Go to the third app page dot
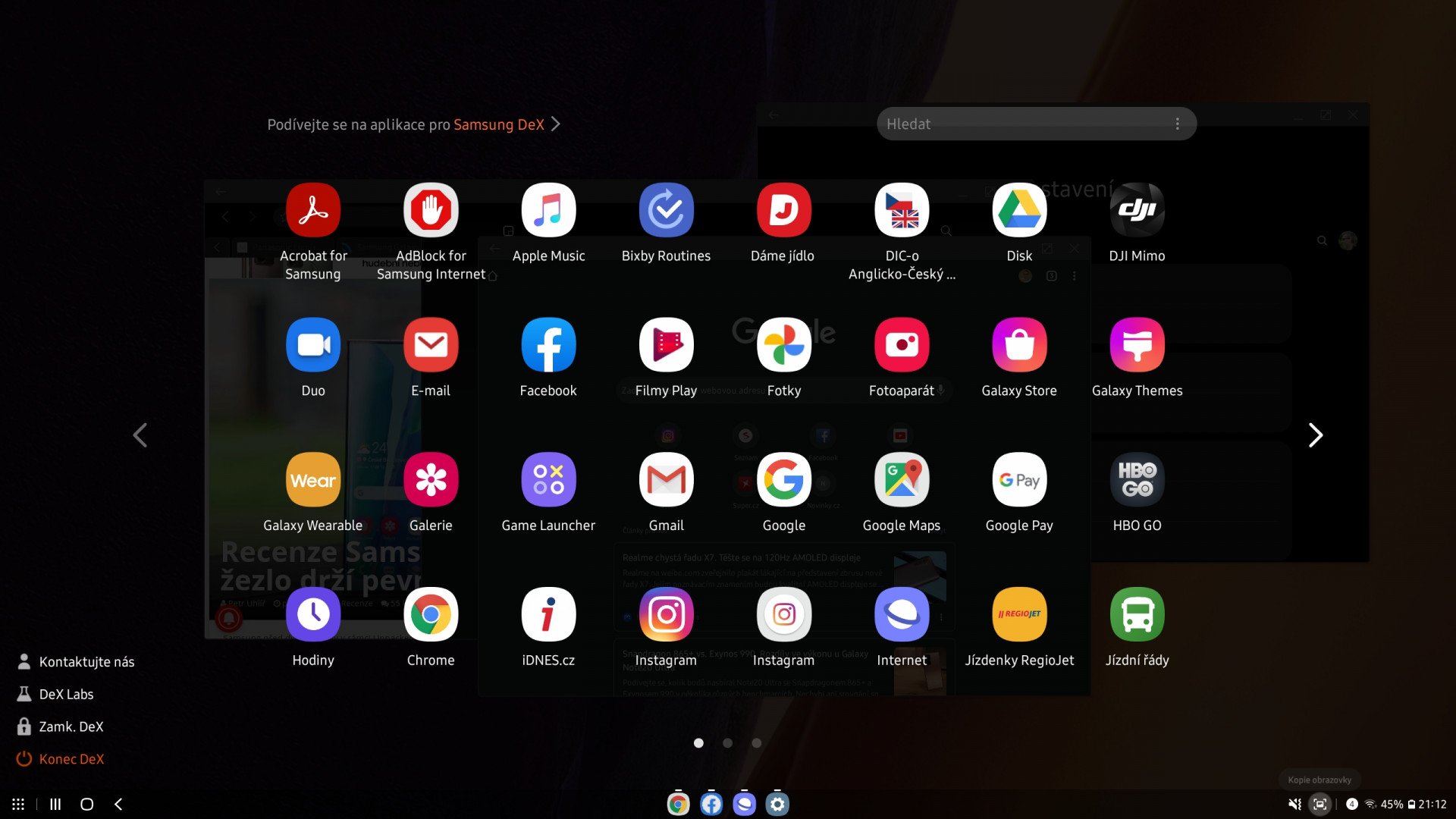Image resolution: width=1456 pixels, height=819 pixels. [756, 743]
